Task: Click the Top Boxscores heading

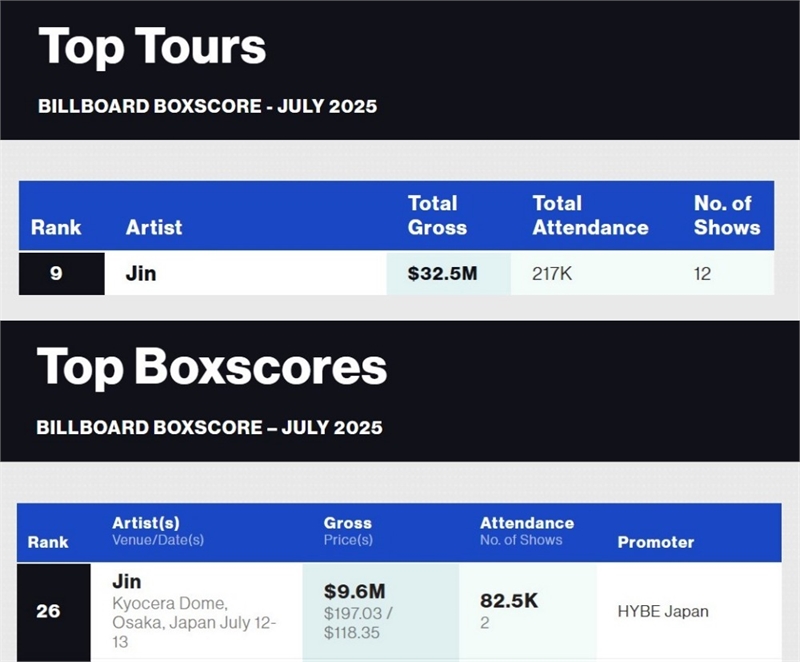Action: pos(212,367)
